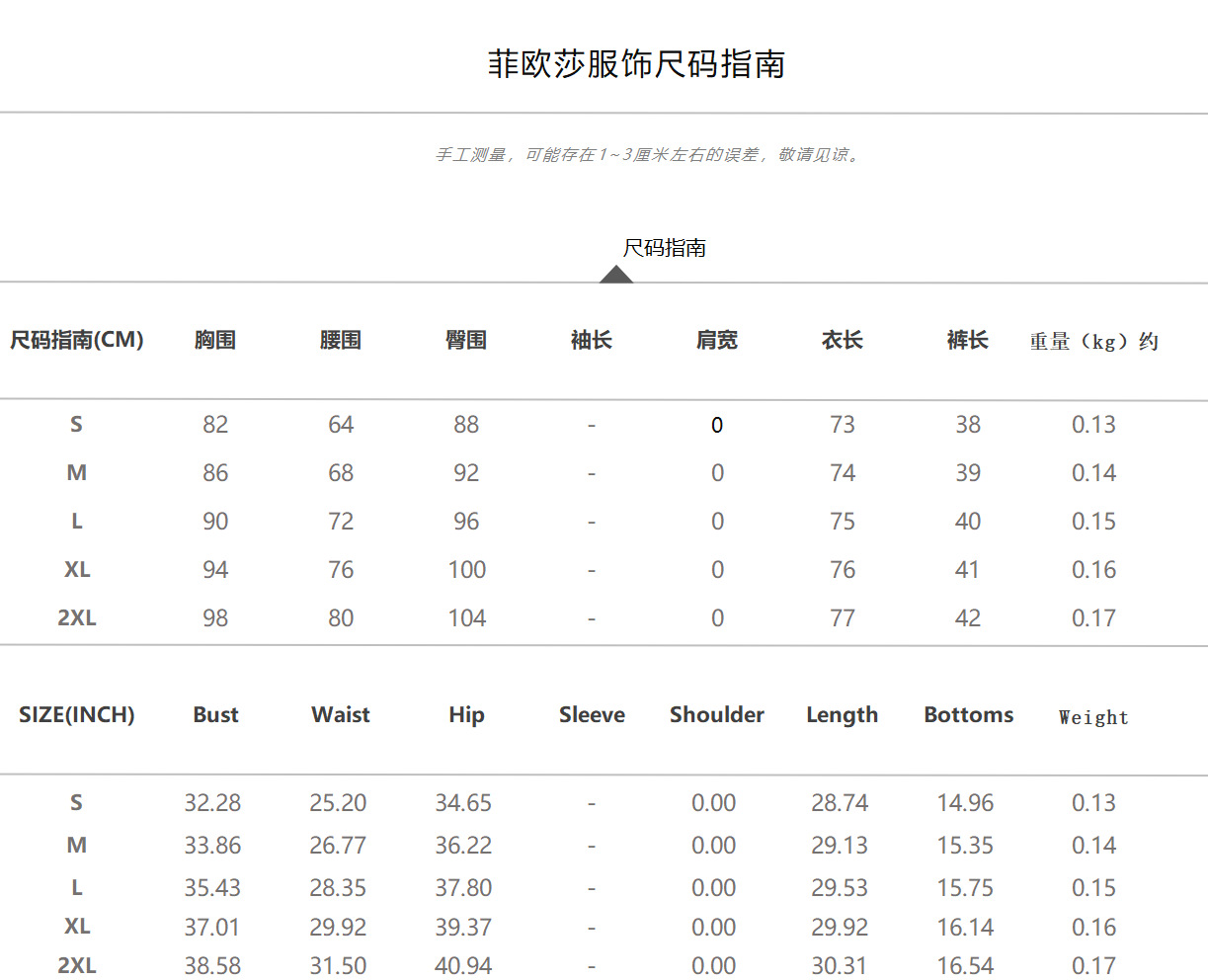Image resolution: width=1208 pixels, height=980 pixels.
Task: Click inch waist value 31.50
Action: pos(338,966)
